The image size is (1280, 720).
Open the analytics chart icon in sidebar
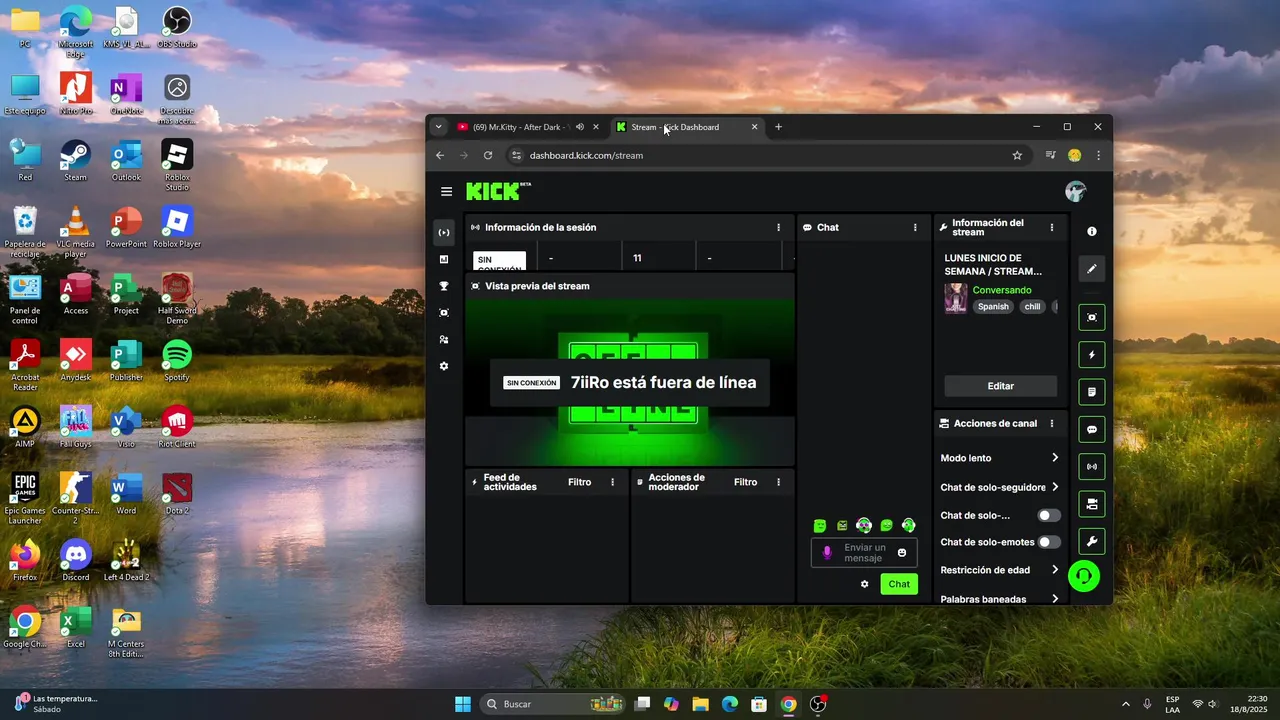(444, 259)
